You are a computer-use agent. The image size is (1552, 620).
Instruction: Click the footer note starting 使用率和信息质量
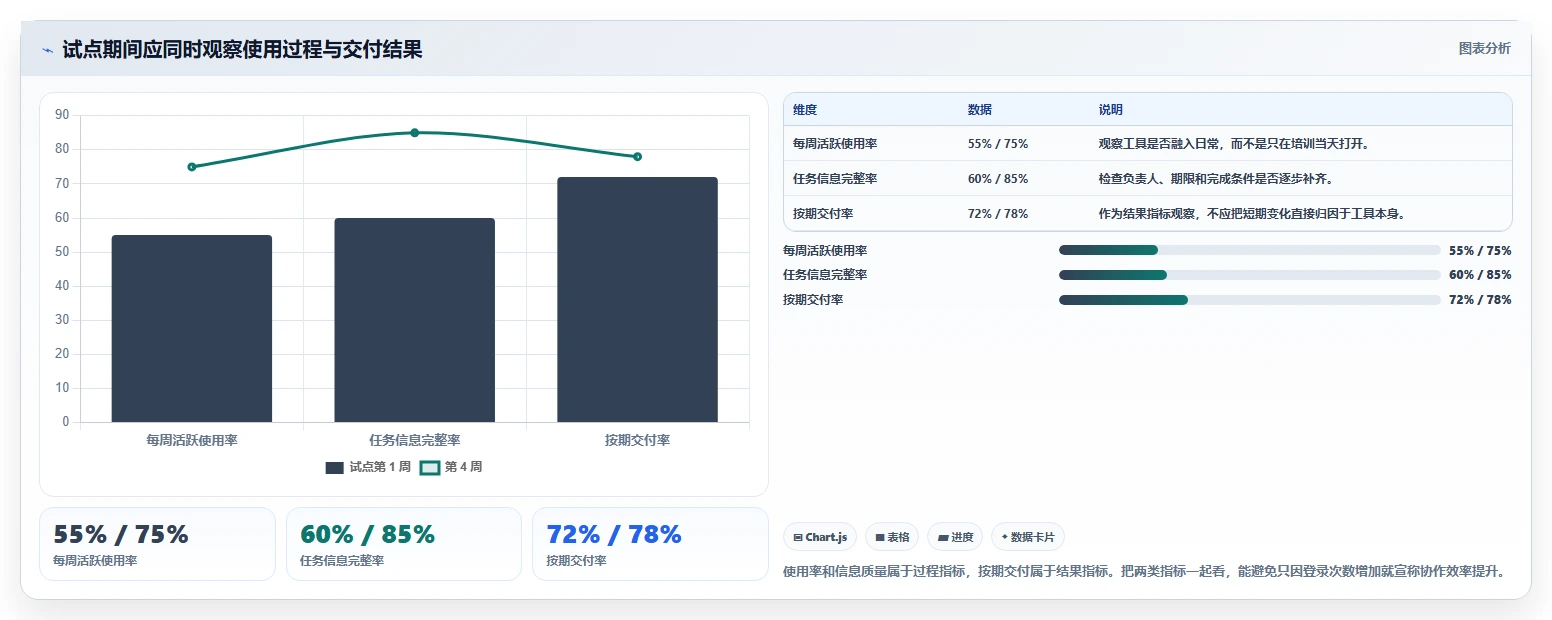point(1144,571)
